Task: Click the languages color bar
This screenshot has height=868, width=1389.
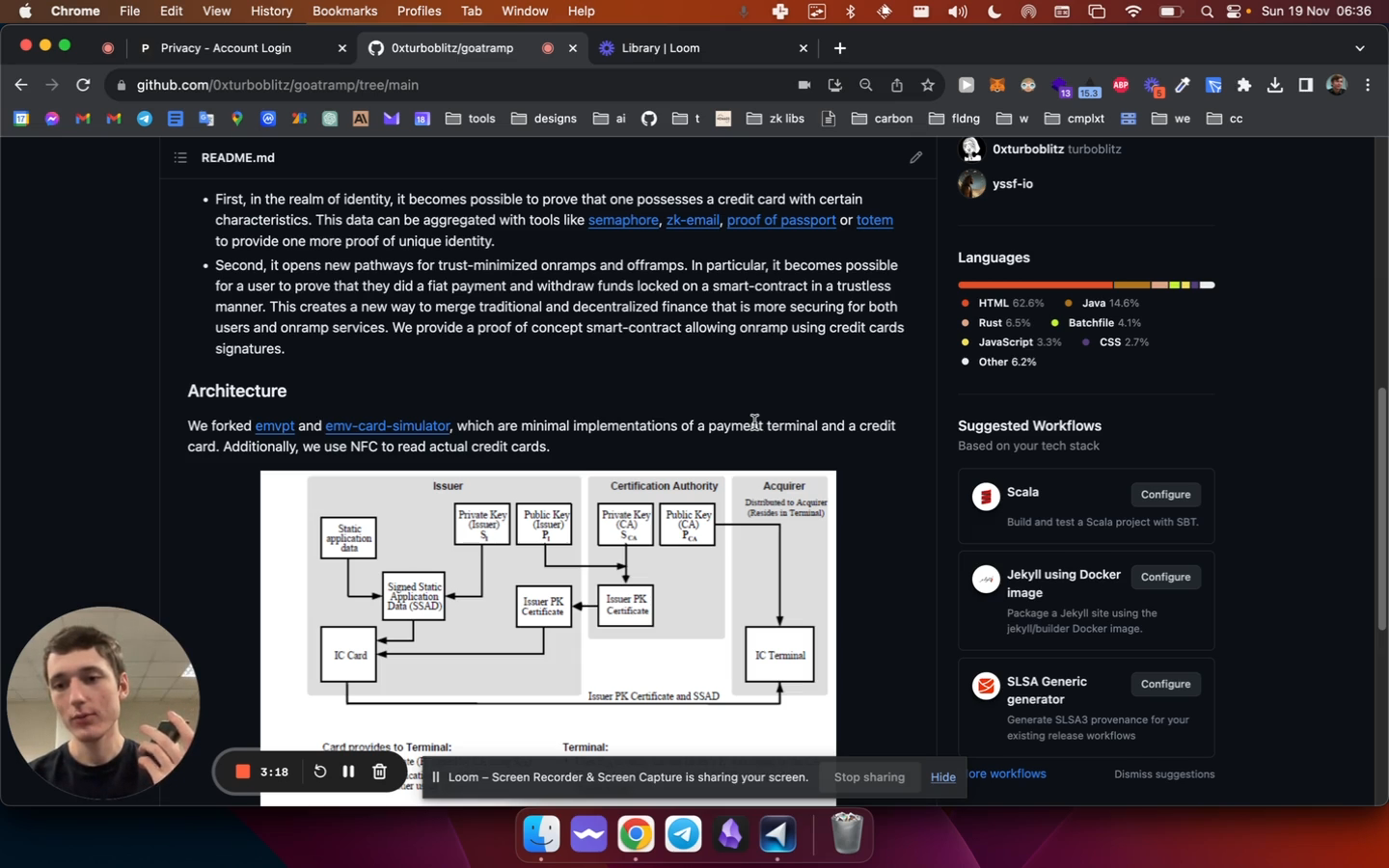Action: (1086, 285)
